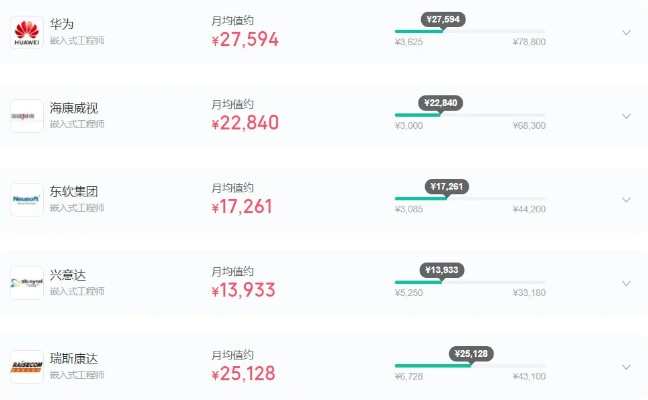Image resolution: width=648 pixels, height=400 pixels.
Task: Open the 华为 company name link
Action: 62,23
